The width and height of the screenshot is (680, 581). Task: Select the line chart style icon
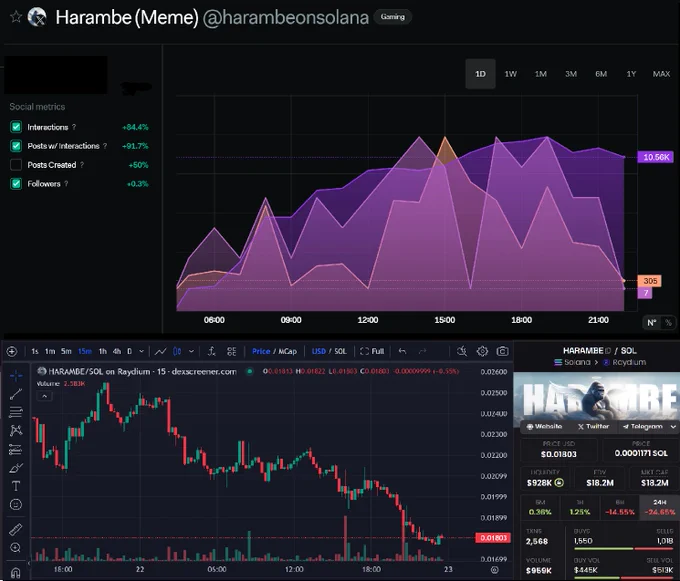click(x=160, y=351)
